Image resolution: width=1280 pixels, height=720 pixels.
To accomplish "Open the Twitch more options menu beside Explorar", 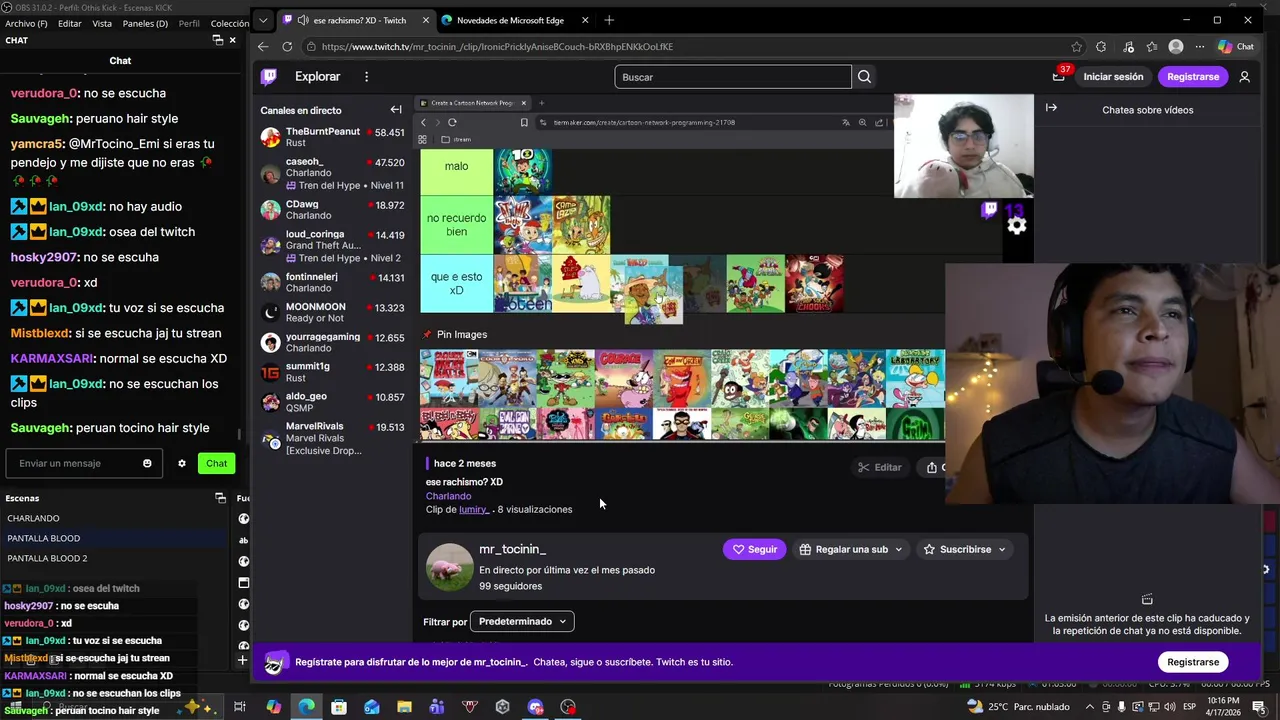I will [x=366, y=77].
